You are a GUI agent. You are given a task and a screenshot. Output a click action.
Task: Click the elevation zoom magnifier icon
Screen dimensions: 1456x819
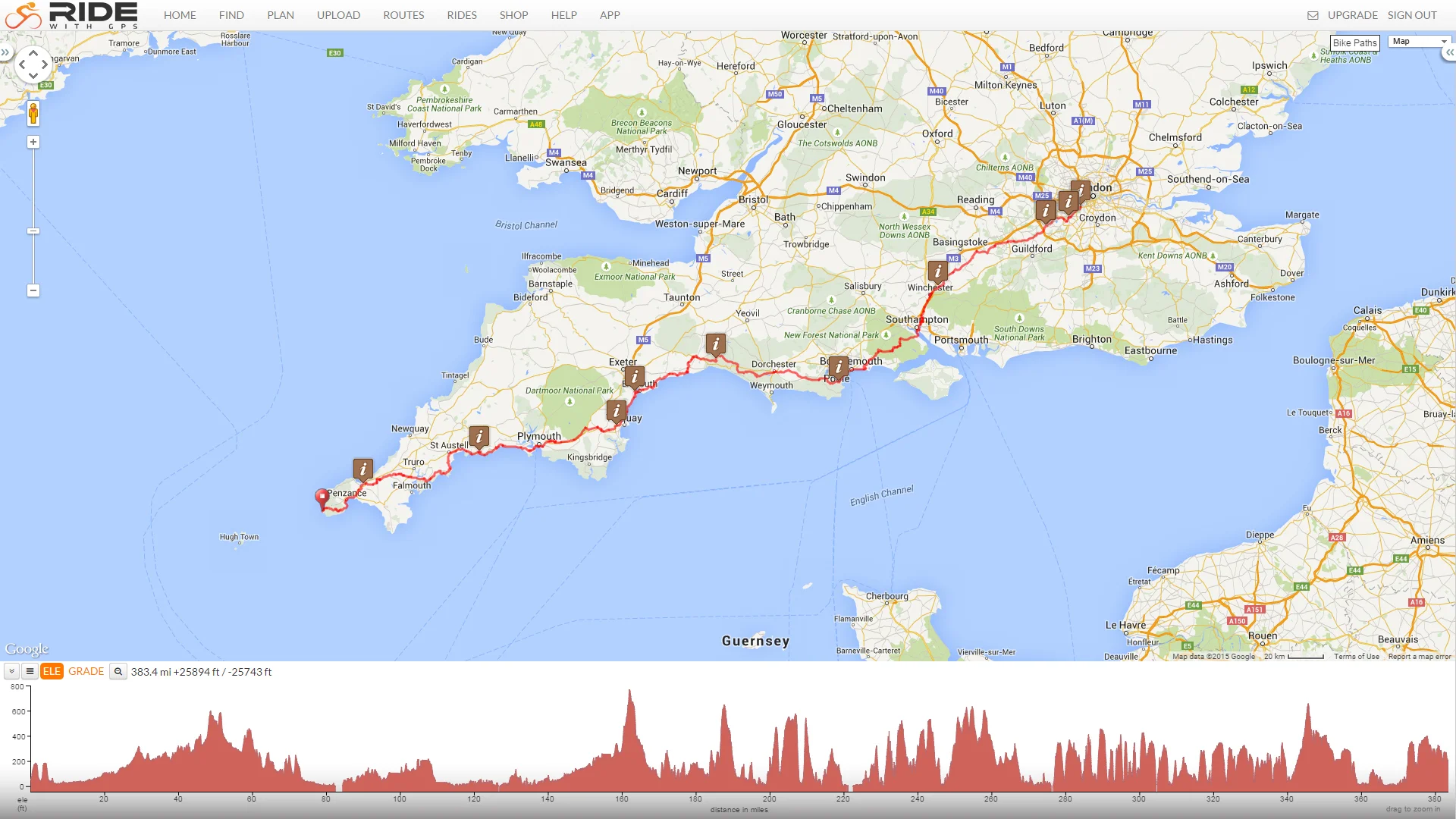click(118, 672)
